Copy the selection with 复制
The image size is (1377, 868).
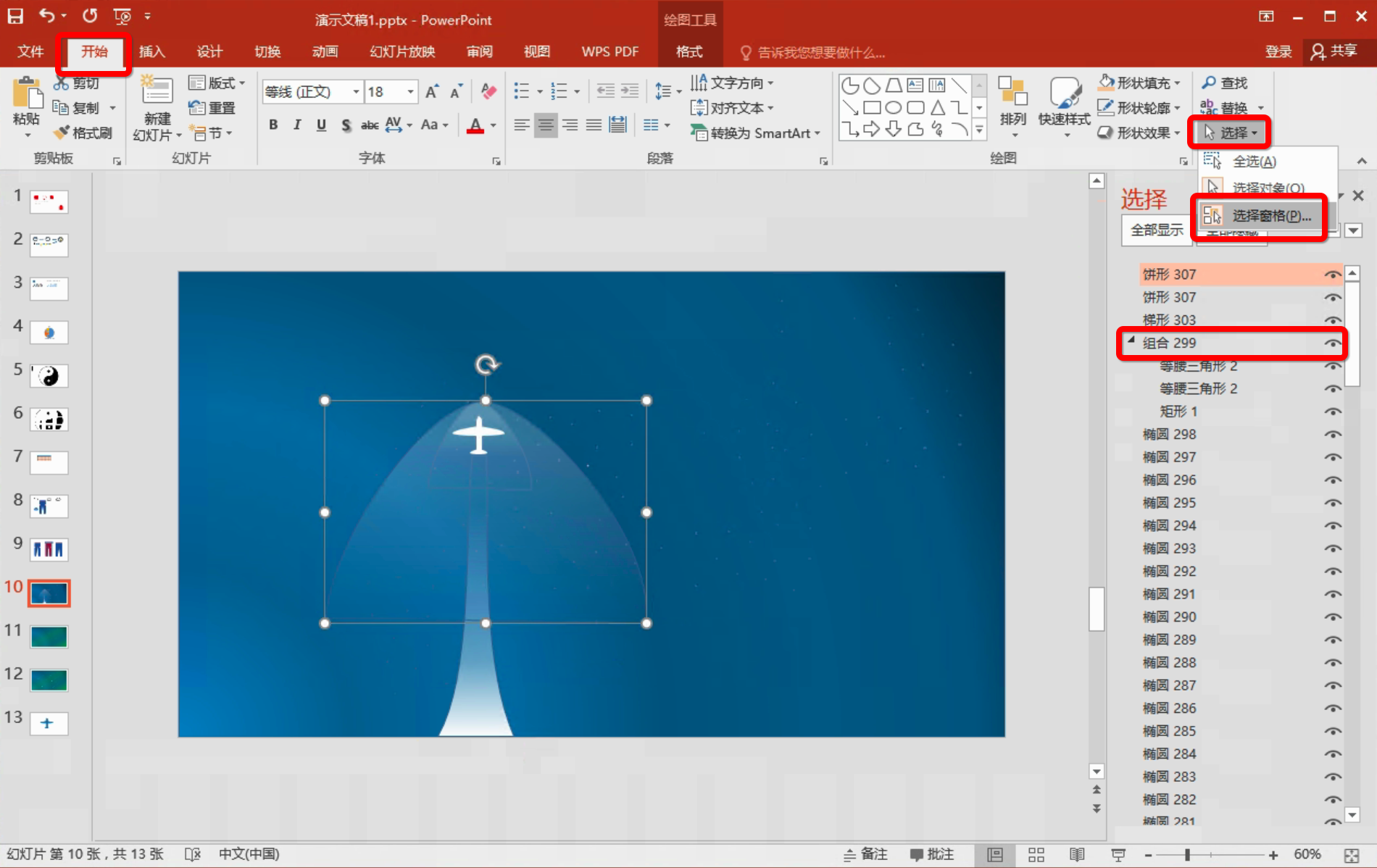pyautogui.click(x=78, y=108)
